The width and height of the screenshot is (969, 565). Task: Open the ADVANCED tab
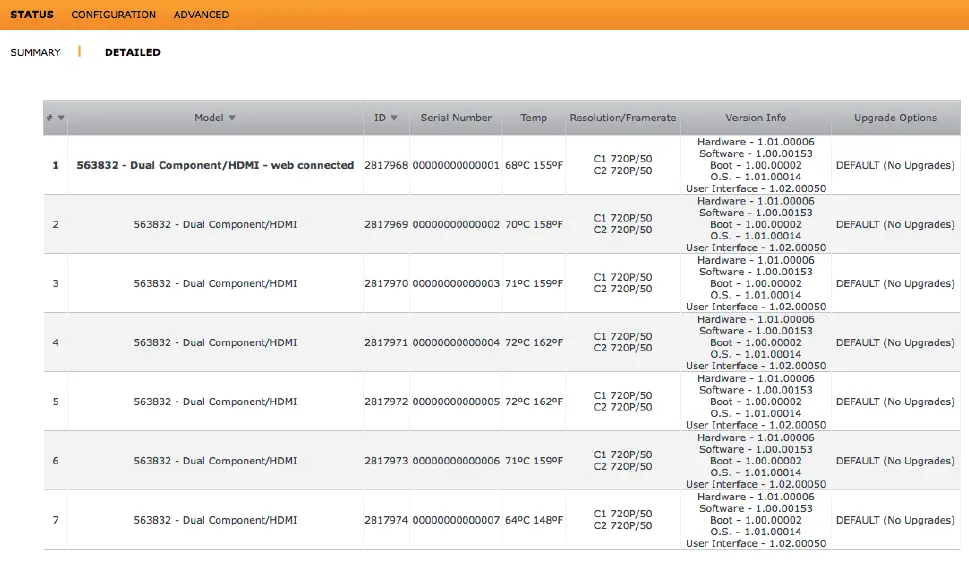[201, 14]
